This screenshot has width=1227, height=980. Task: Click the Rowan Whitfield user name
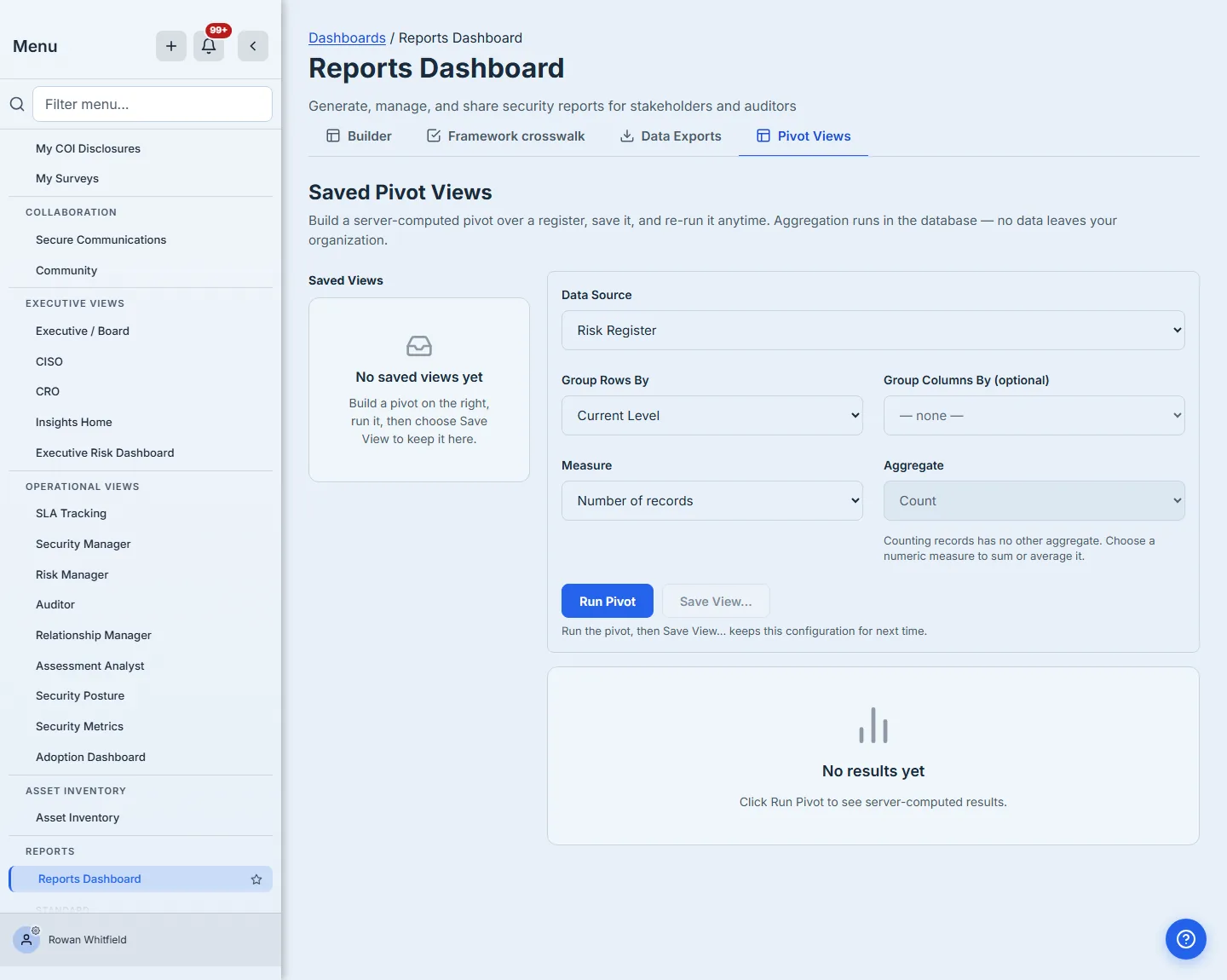[x=88, y=940]
